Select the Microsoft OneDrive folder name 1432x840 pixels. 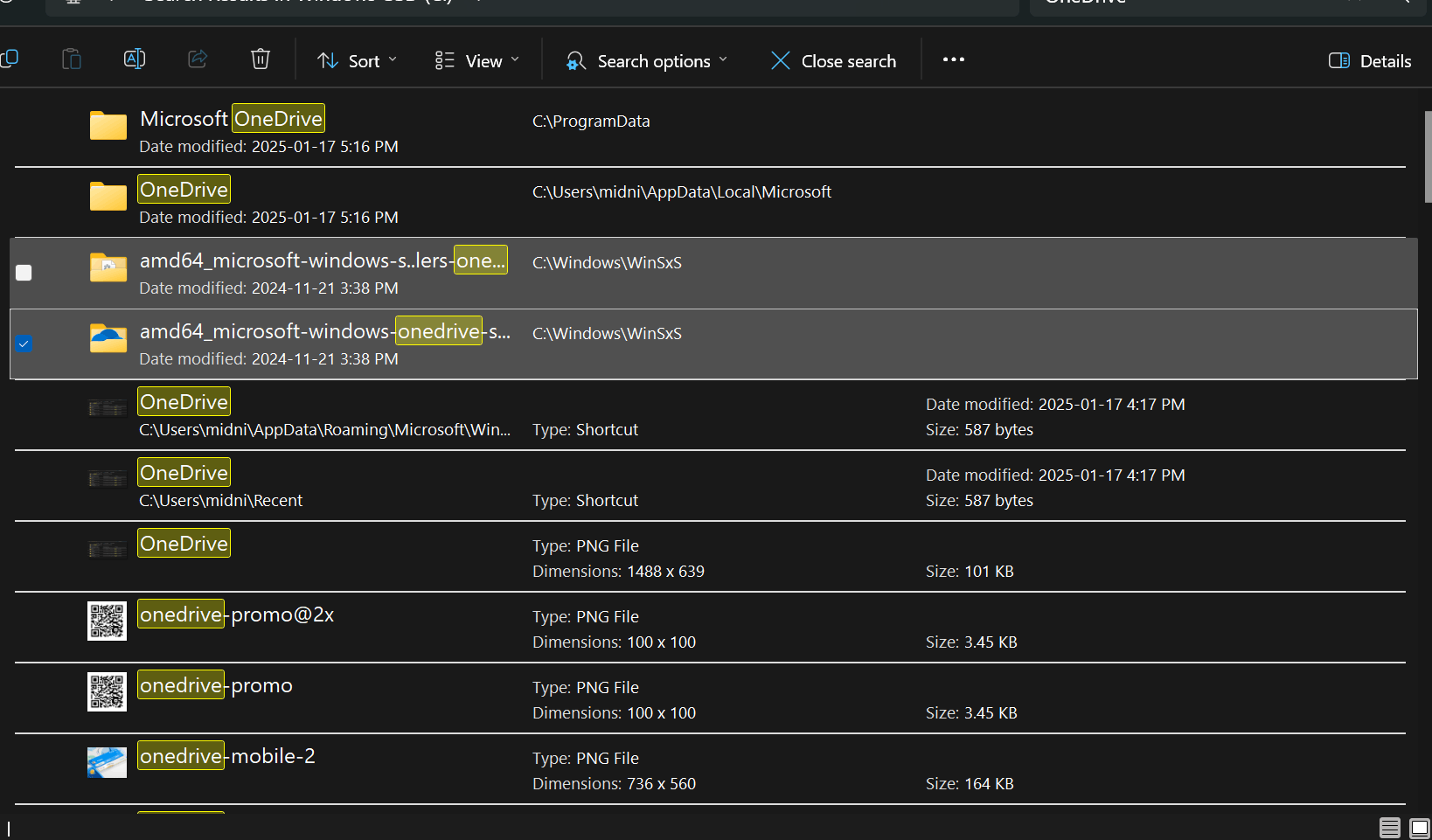point(232,118)
